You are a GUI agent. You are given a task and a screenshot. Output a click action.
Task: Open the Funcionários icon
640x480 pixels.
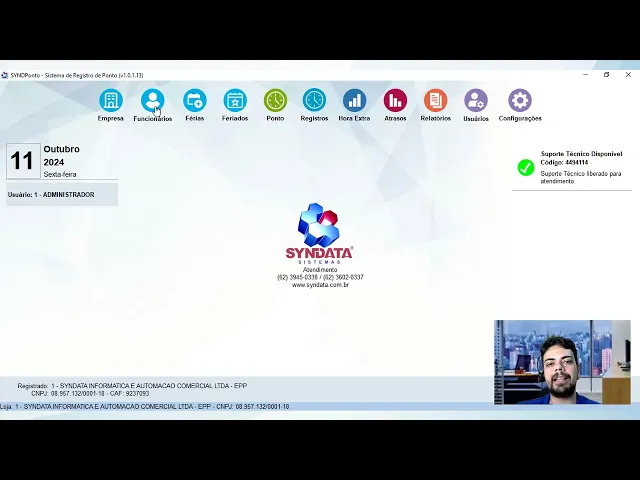pyautogui.click(x=153, y=100)
